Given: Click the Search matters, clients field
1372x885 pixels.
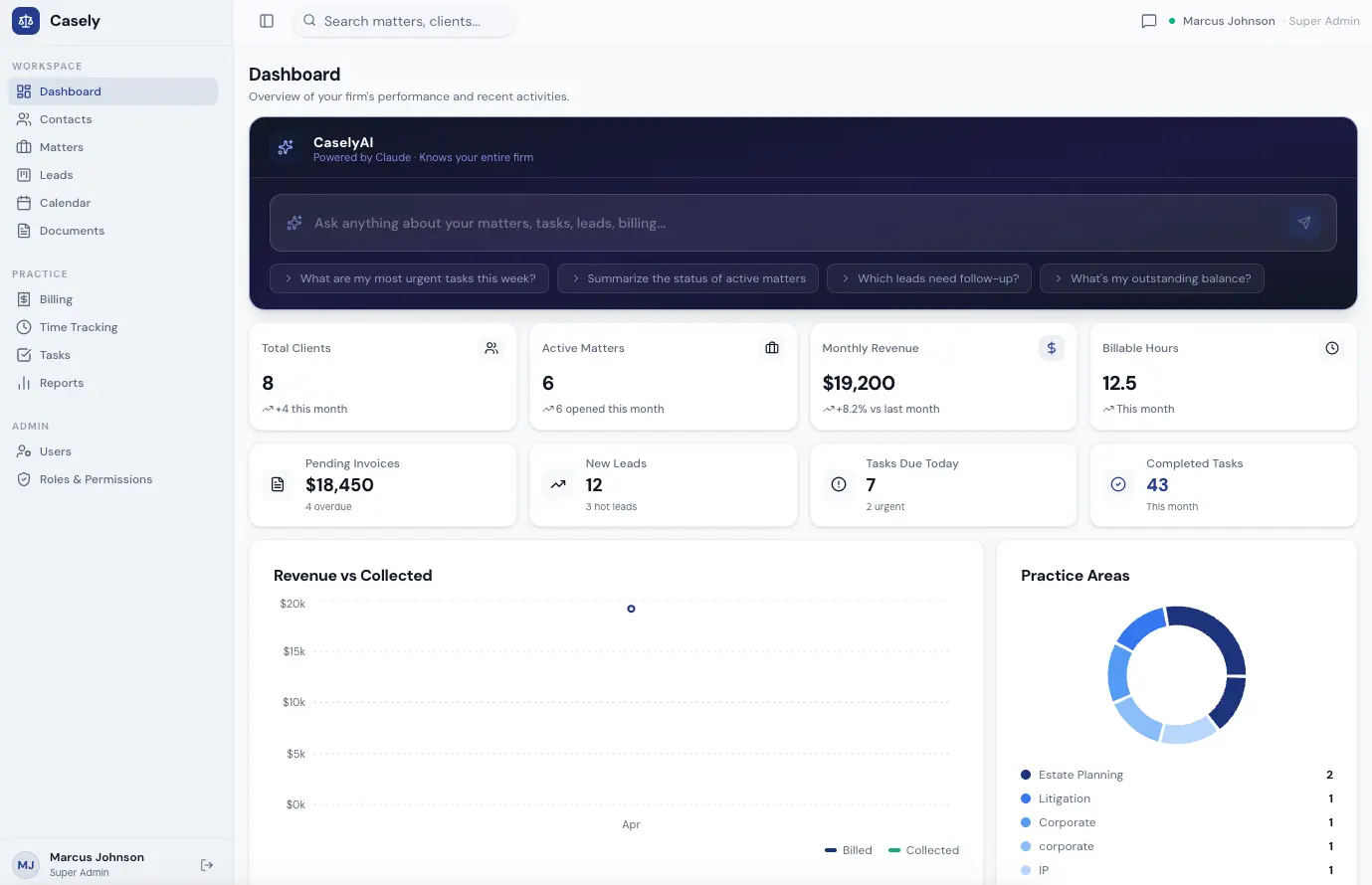Looking at the screenshot, I should (x=404, y=21).
